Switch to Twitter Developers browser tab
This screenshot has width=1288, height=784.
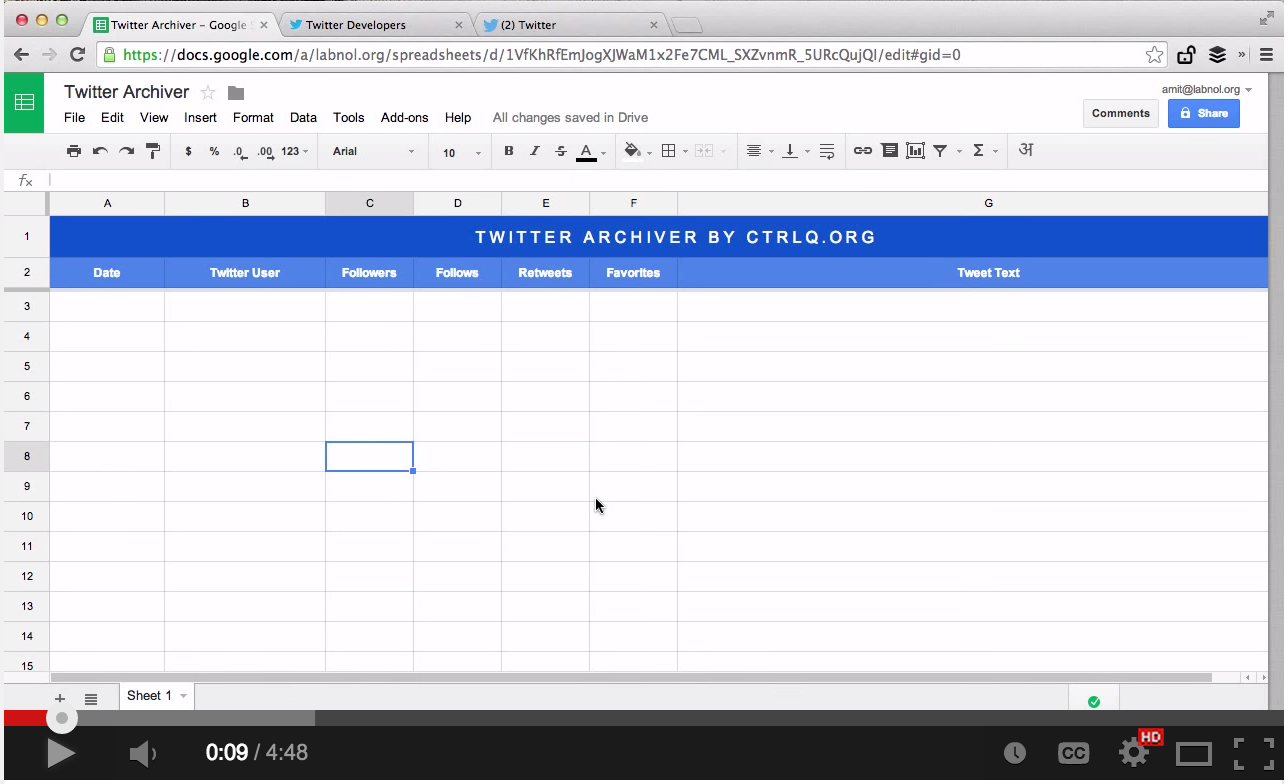click(x=376, y=24)
